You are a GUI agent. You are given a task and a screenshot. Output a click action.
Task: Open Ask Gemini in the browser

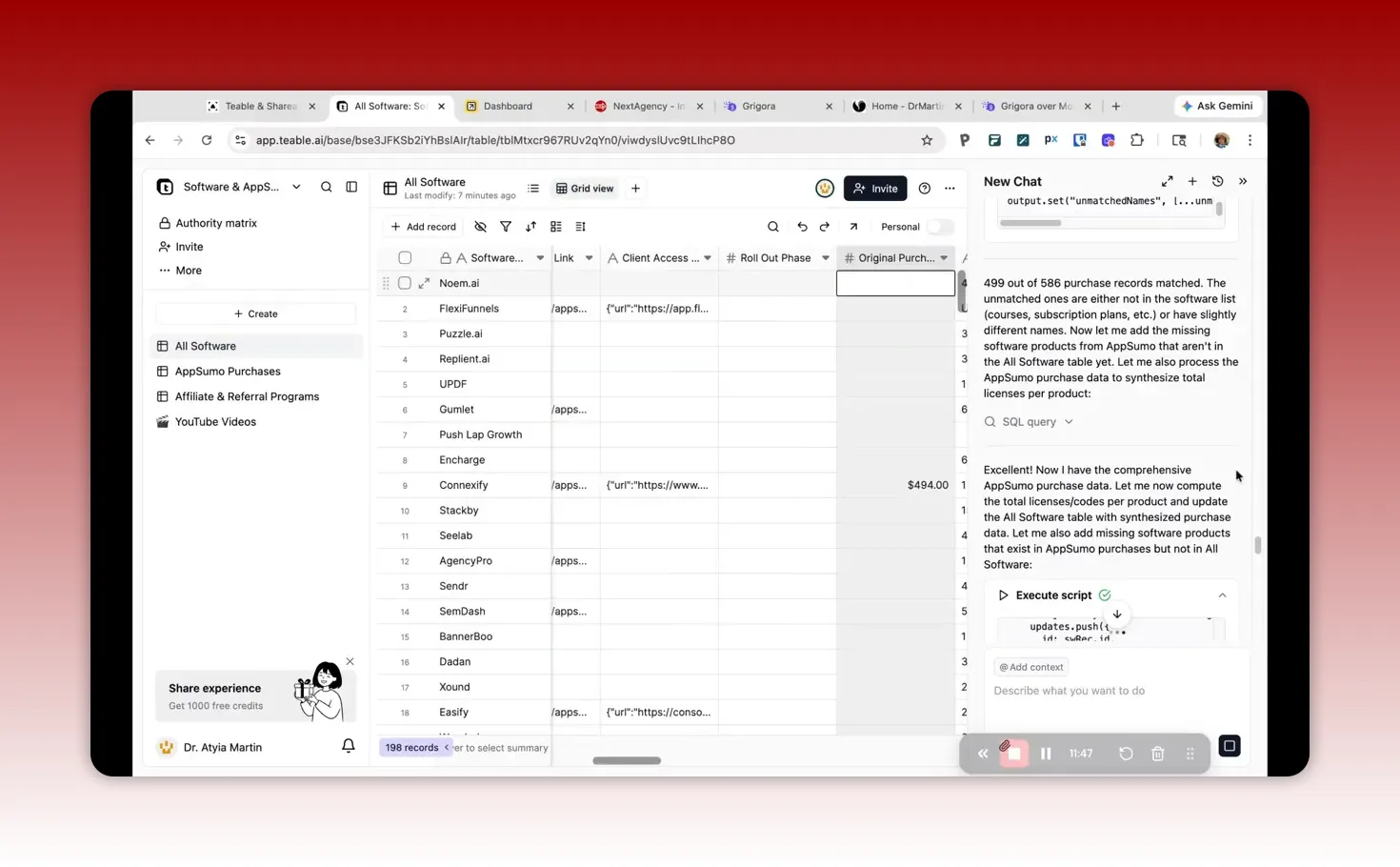[x=1218, y=106]
